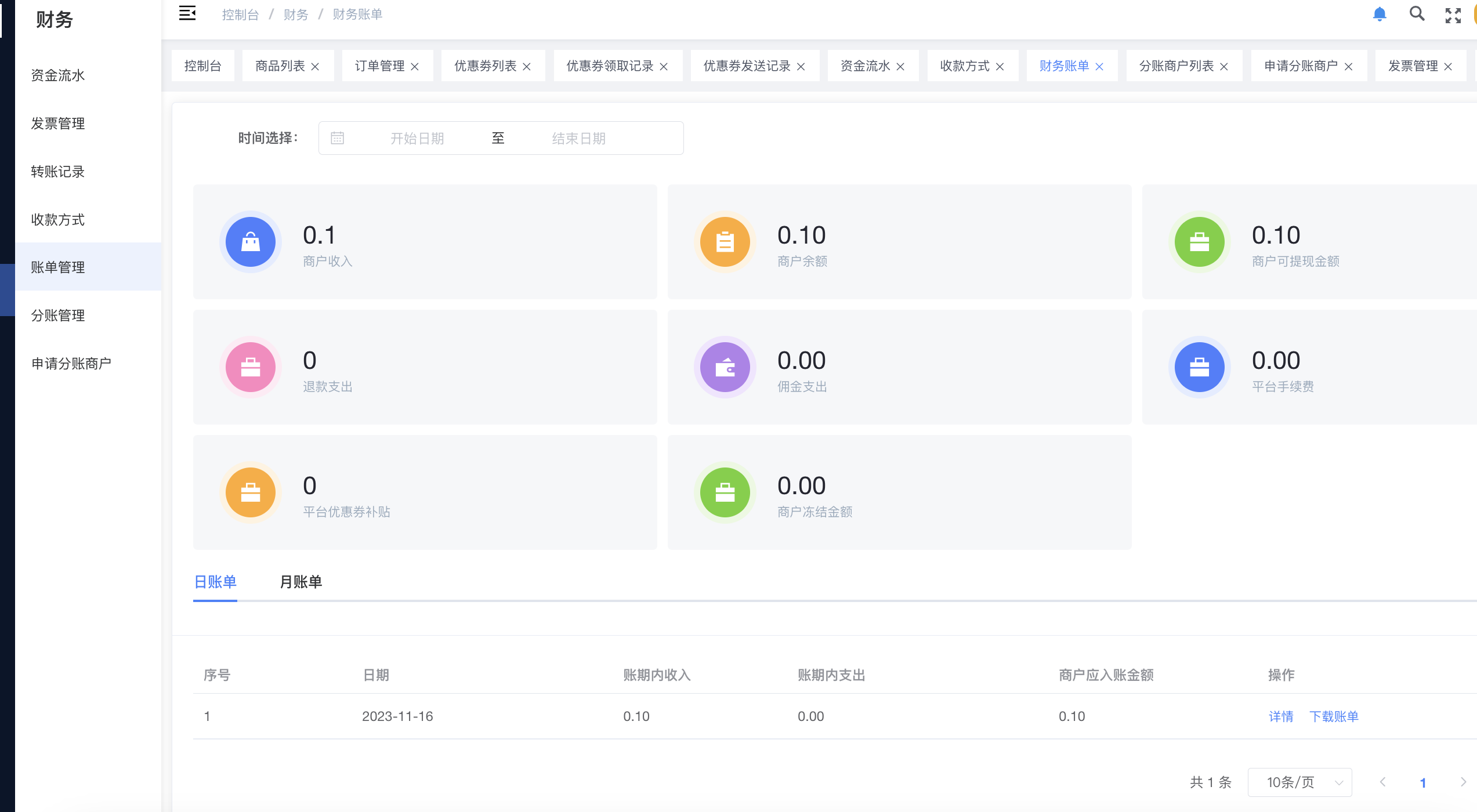
Task: Click 控制台 in the breadcrumb
Action: pyautogui.click(x=240, y=14)
